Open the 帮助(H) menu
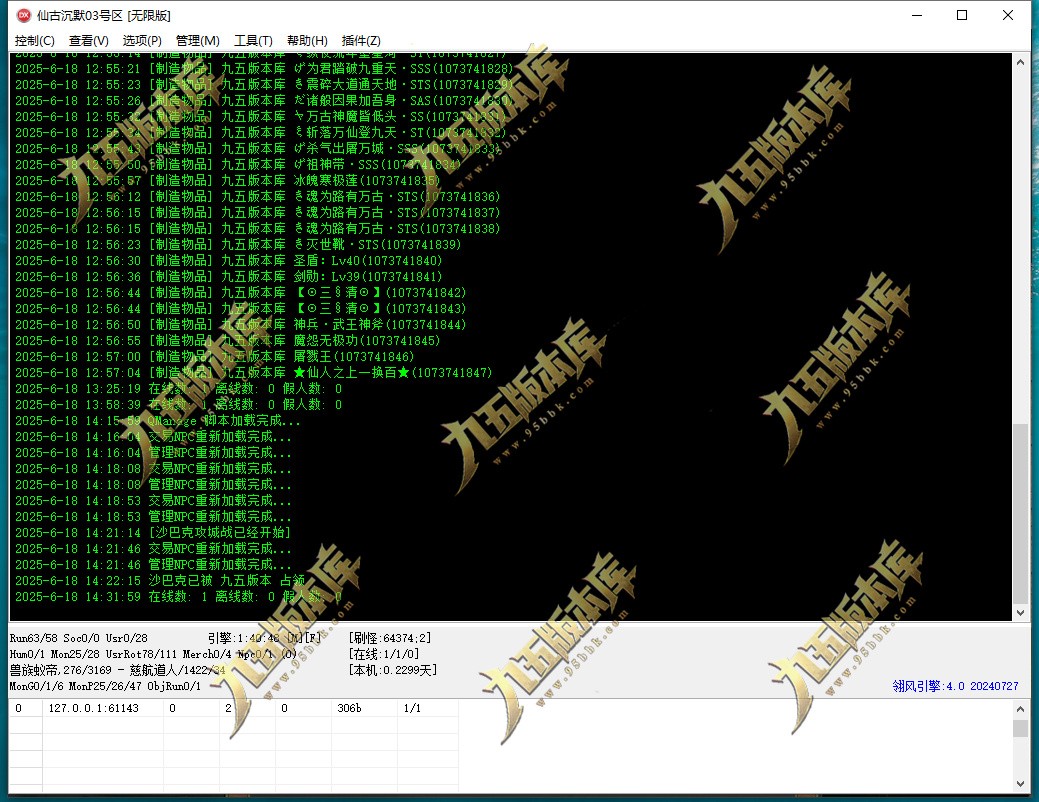1039x802 pixels. [x=307, y=40]
